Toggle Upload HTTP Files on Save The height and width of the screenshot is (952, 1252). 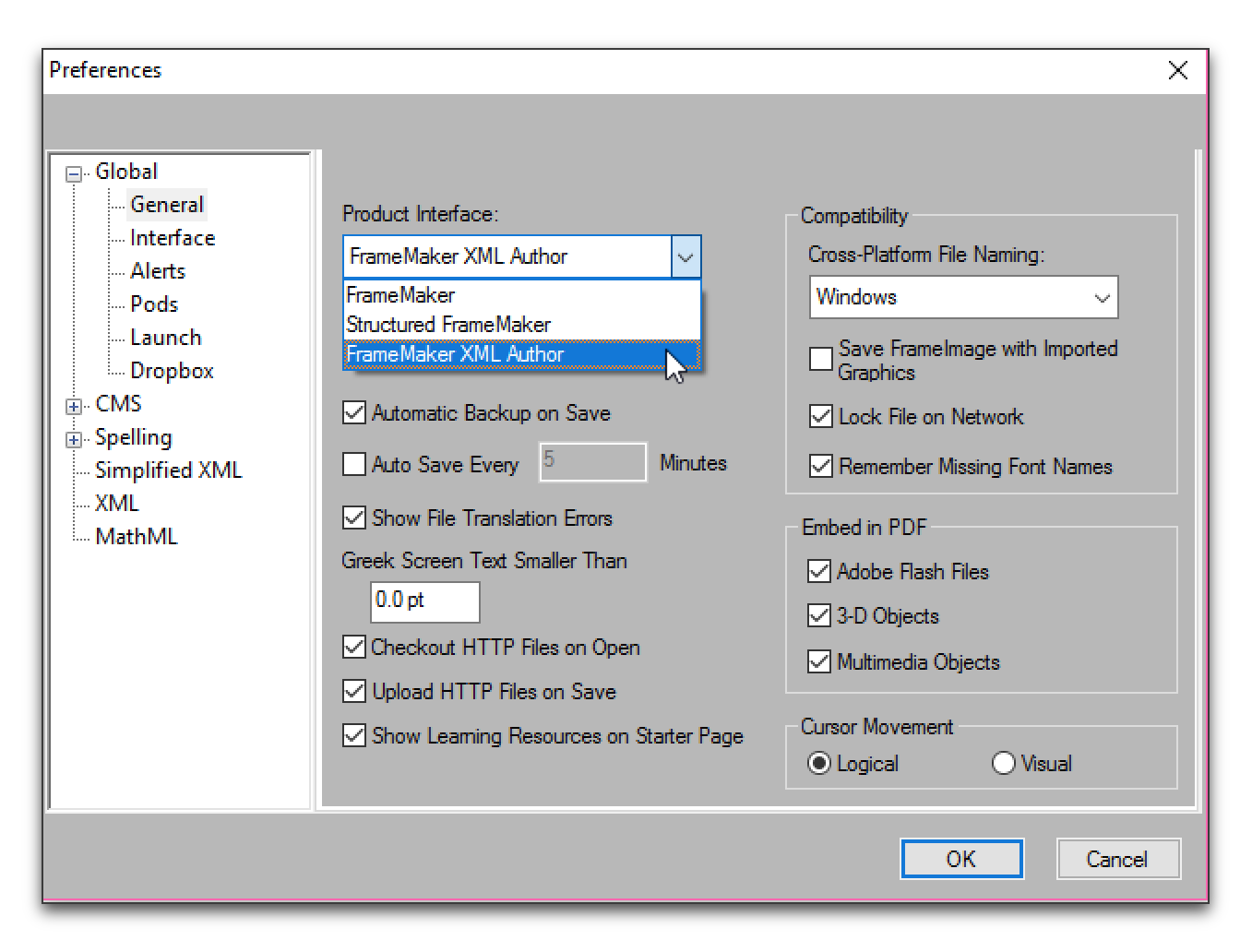[x=354, y=690]
